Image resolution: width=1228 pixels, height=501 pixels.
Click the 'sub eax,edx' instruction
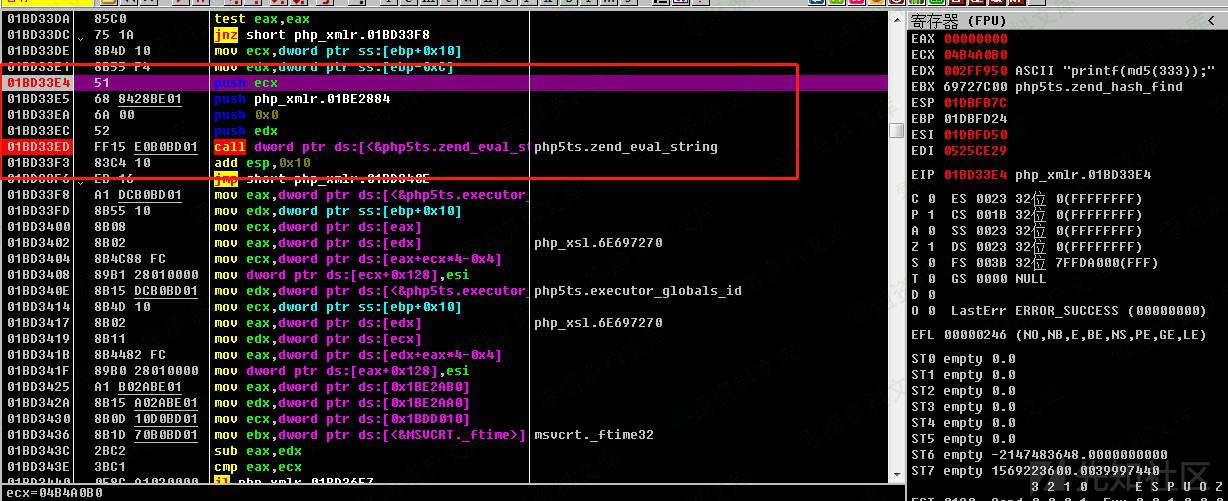point(258,451)
